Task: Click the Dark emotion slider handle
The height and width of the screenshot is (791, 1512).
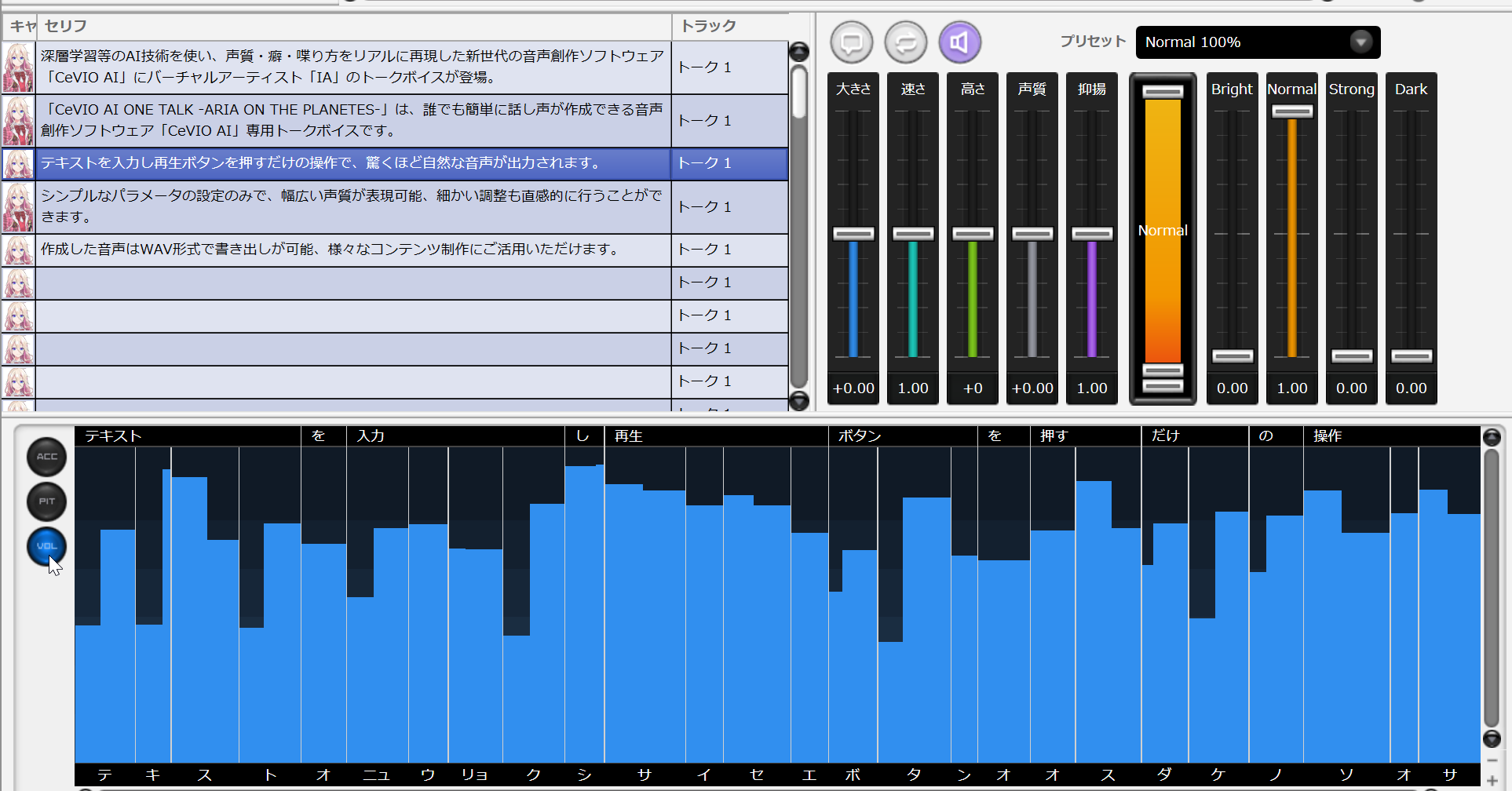Action: click(x=1412, y=356)
